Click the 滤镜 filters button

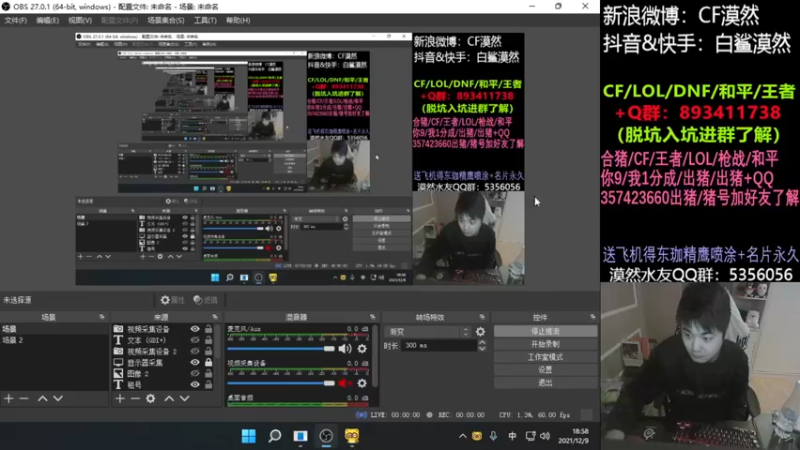tap(206, 300)
